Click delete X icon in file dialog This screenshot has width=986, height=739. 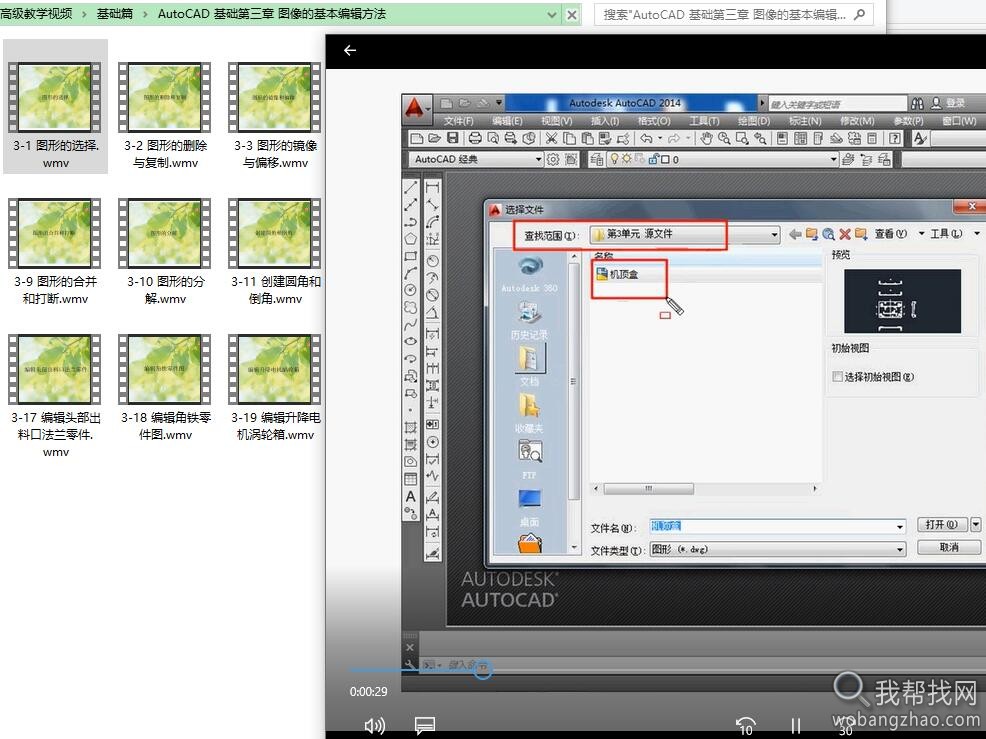pos(845,235)
